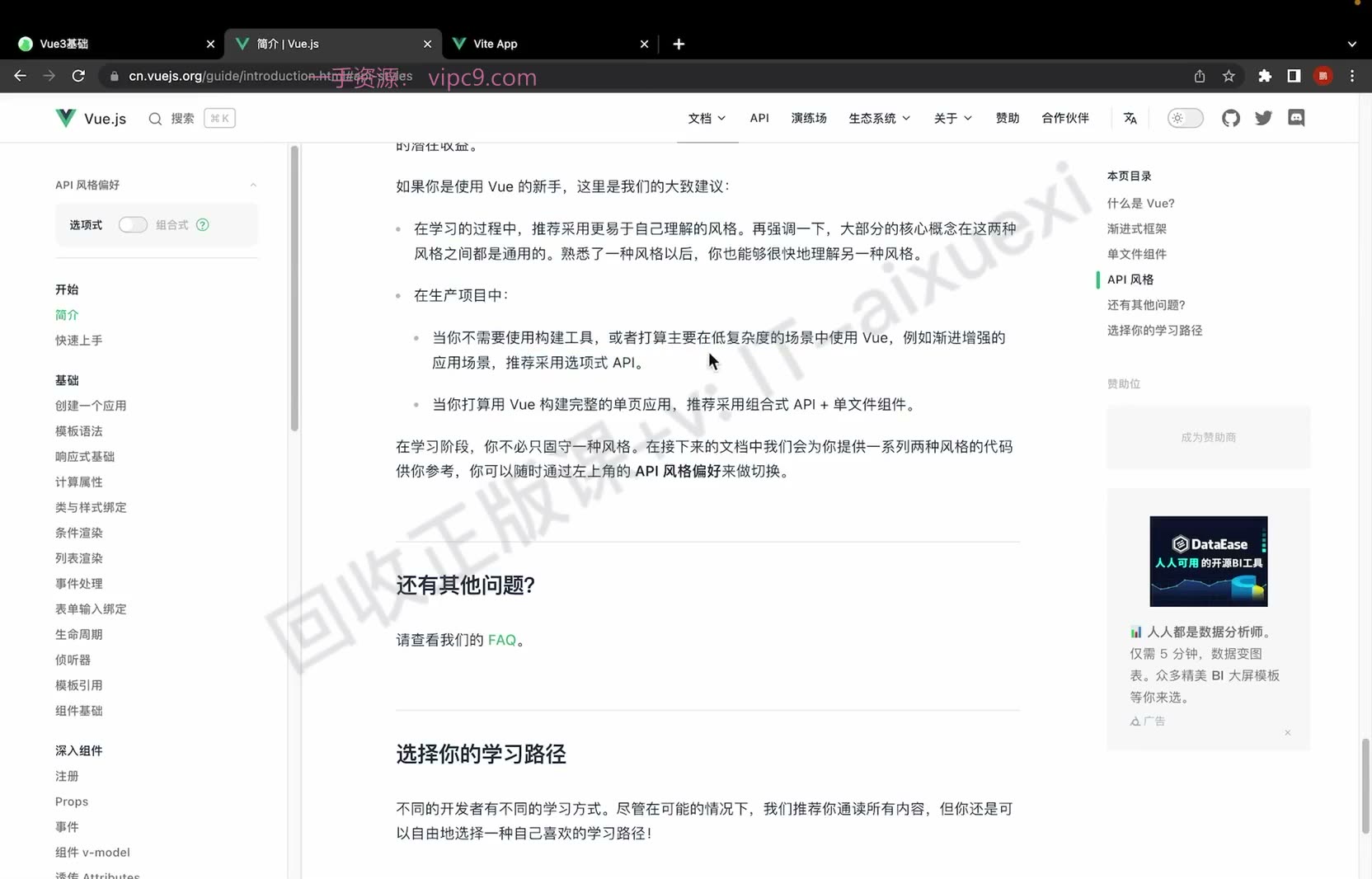Open the GitHub icon link
The image size is (1372, 879).
(1231, 118)
